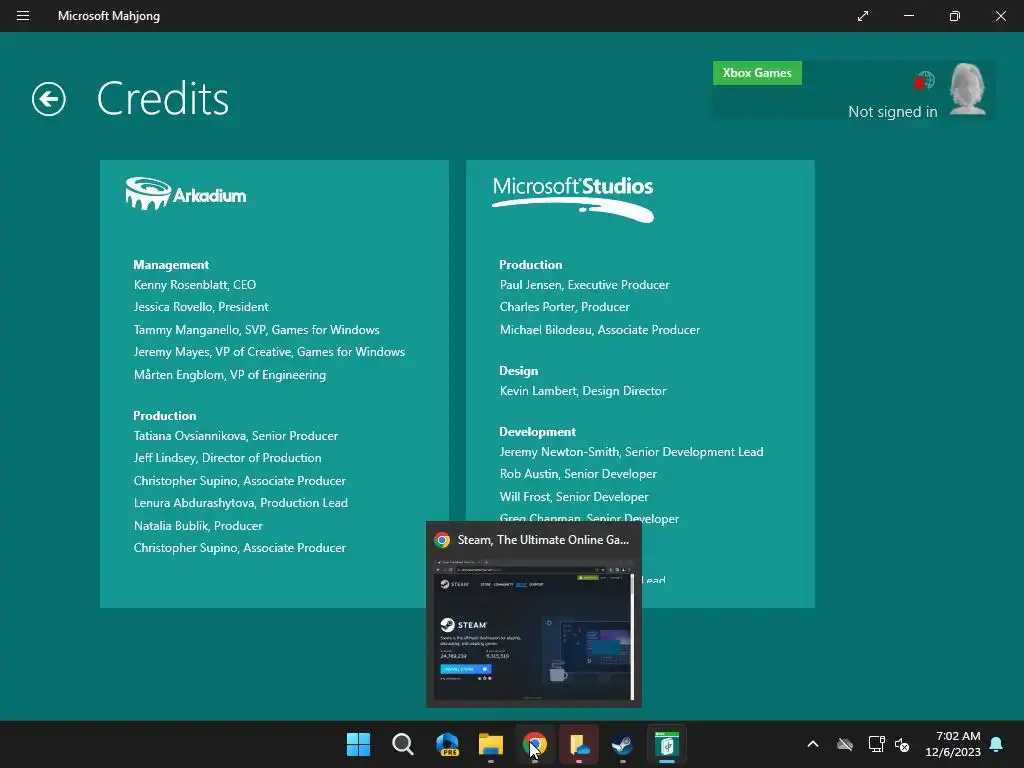Screen dimensions: 1024x768
Task: Click 'Natalia Bublik, Producer'
Action: [198, 526]
